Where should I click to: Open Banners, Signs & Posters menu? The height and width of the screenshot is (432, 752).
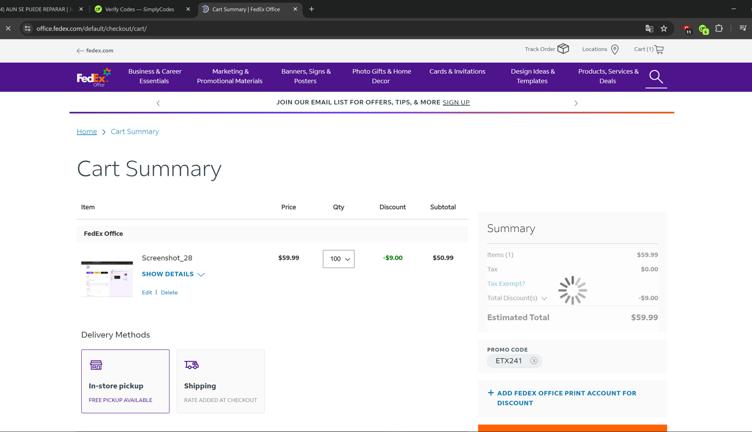point(306,76)
